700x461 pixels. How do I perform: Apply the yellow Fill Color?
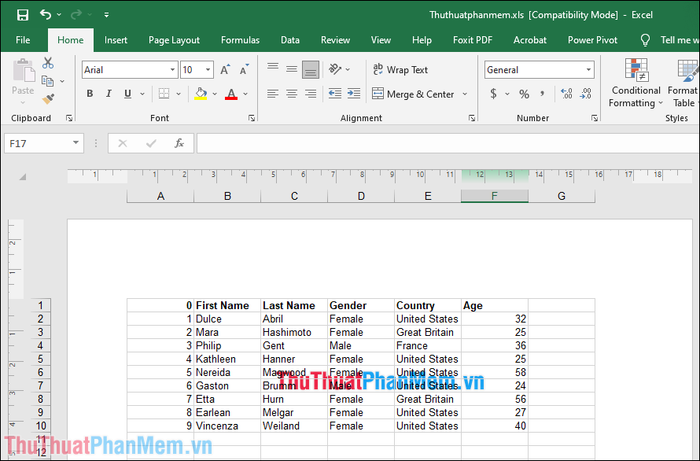pyautogui.click(x=200, y=94)
